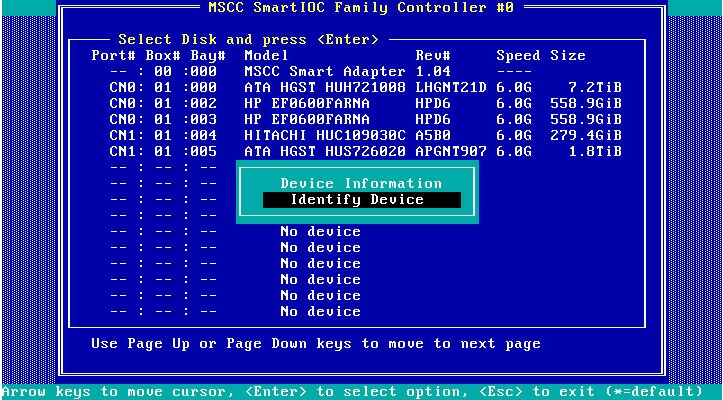Viewport: 723px width, 400px height.
Task: Select the MSCC Smart Adapter row
Action: tap(356, 72)
